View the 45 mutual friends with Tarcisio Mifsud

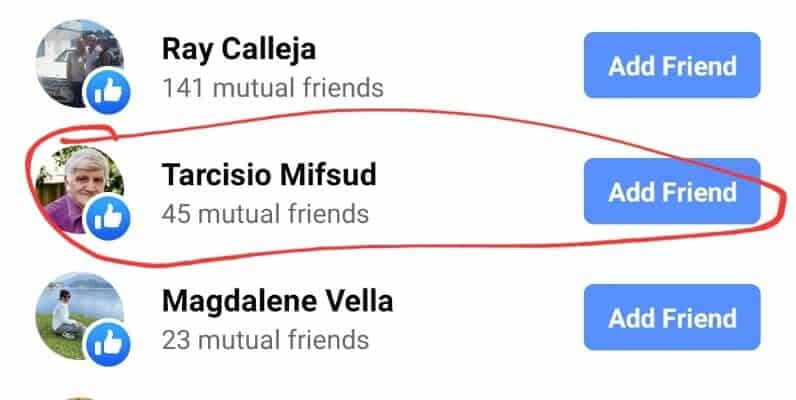click(x=265, y=213)
